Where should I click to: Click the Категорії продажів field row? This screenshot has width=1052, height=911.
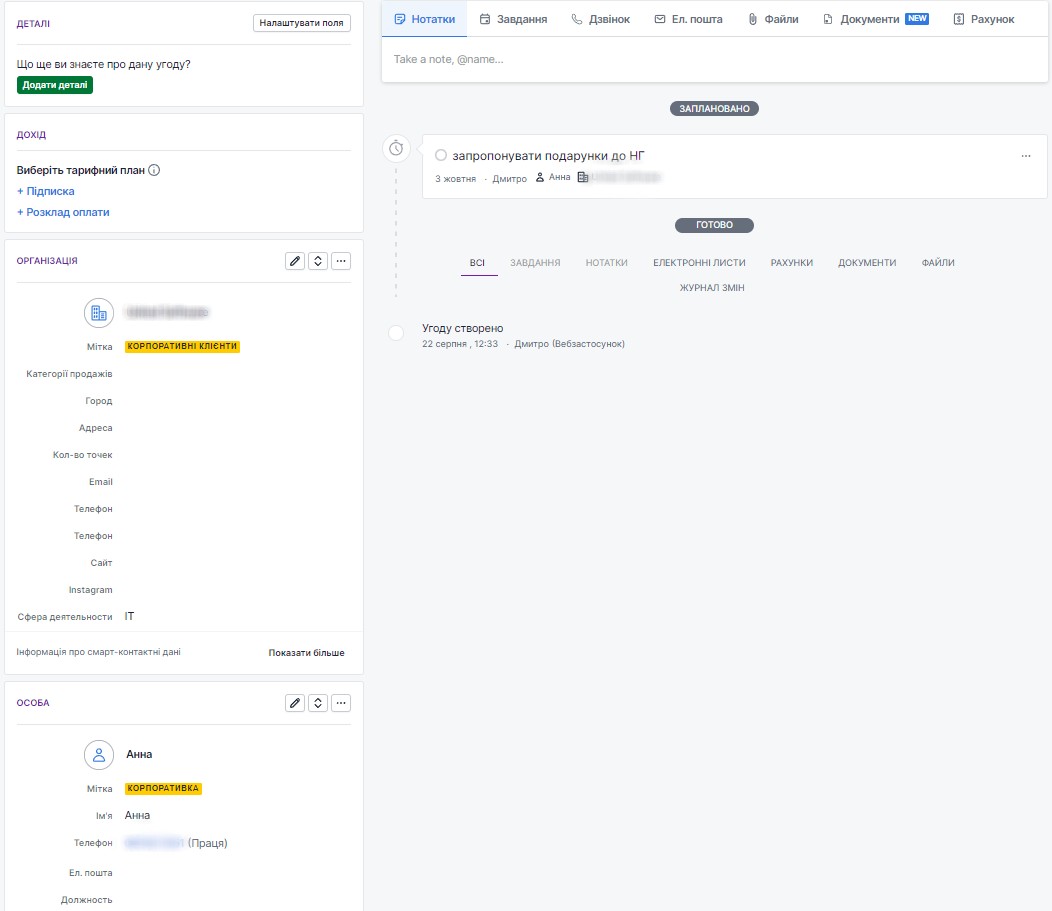tap(184, 374)
